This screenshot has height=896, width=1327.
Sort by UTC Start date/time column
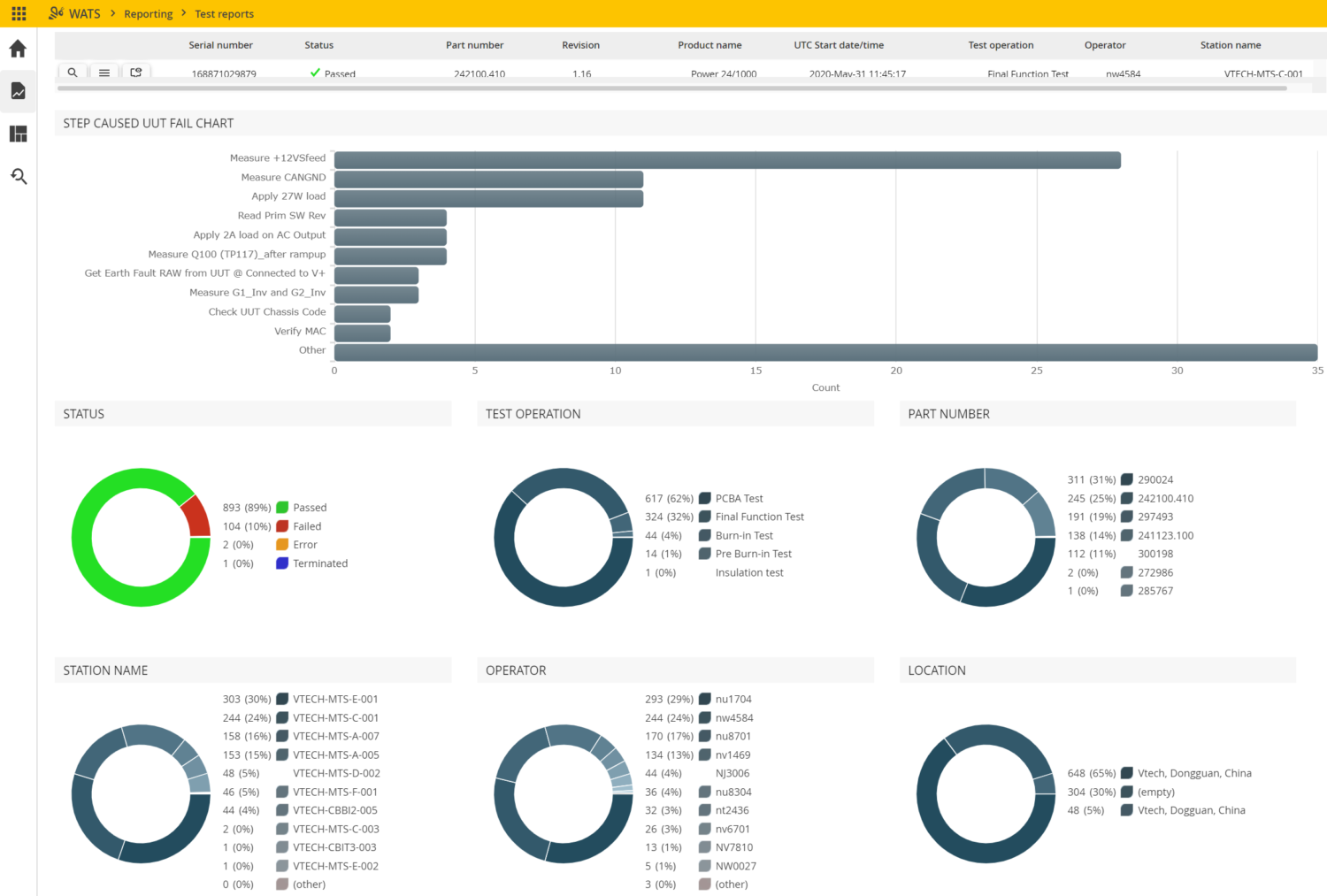click(x=839, y=45)
